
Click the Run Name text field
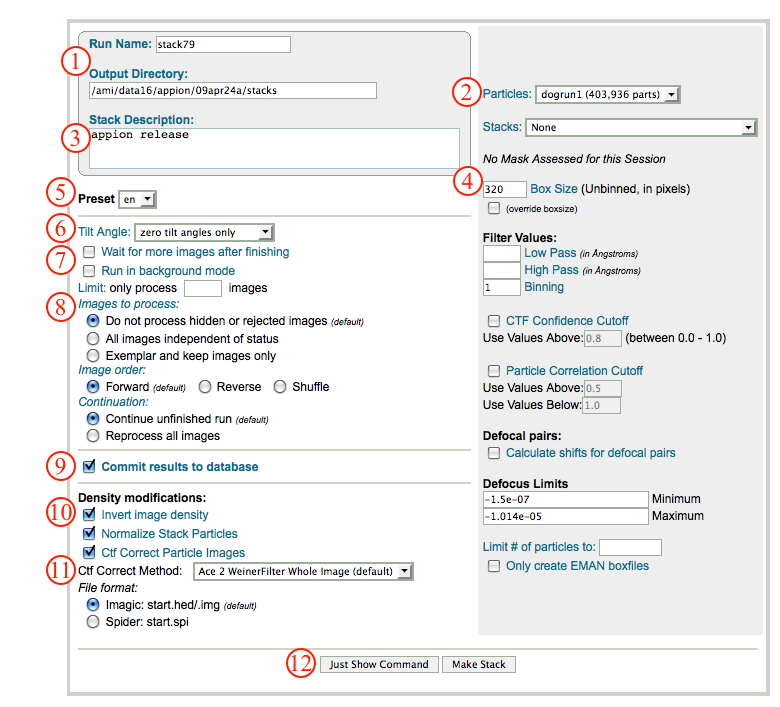click(x=222, y=44)
